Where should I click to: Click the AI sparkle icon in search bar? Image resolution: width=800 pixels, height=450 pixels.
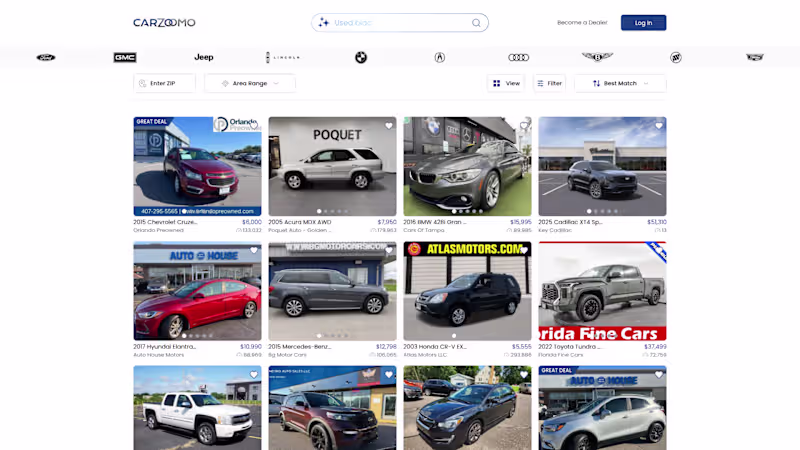pos(323,22)
